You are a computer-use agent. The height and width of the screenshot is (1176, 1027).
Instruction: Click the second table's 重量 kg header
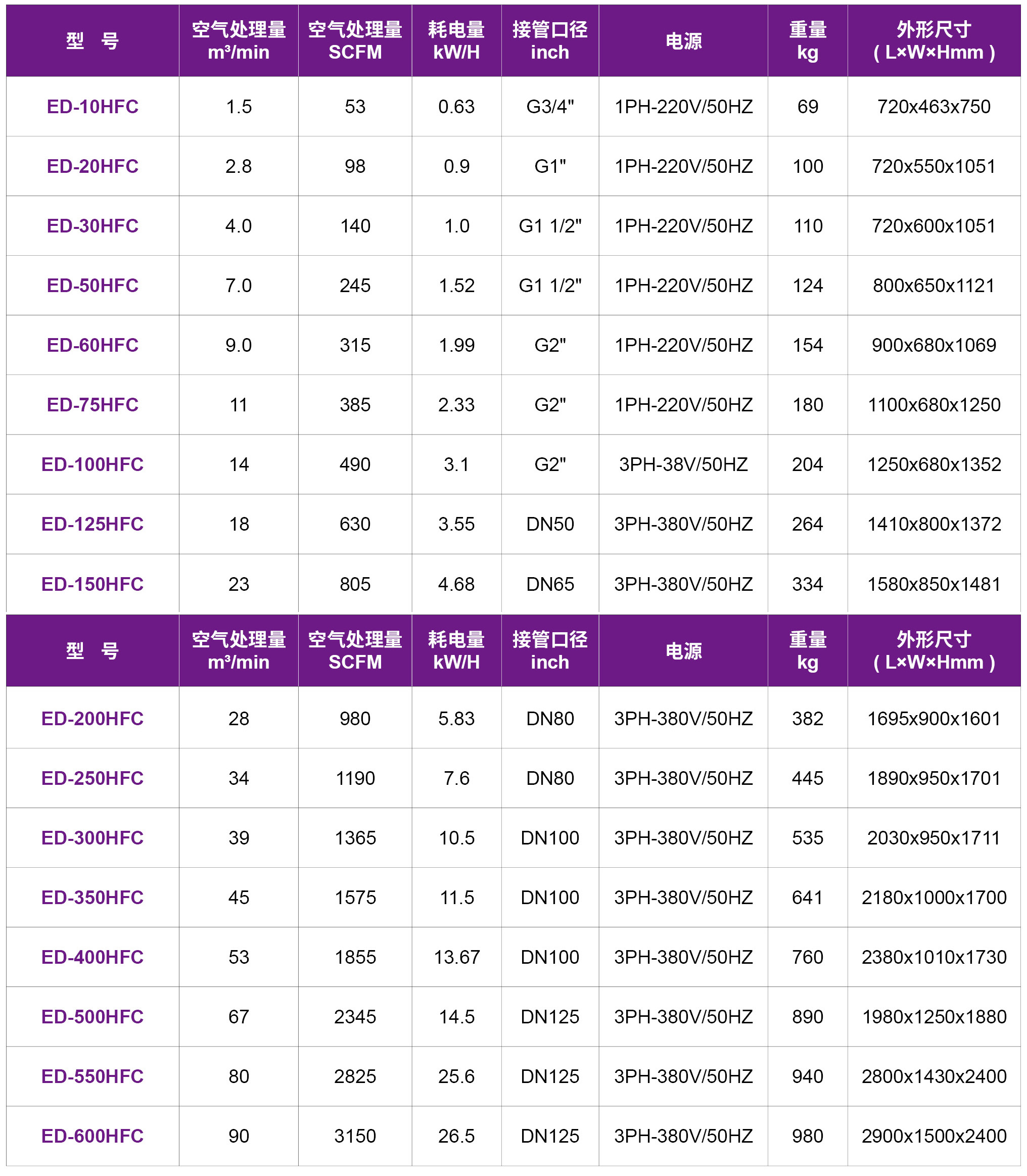808,650
